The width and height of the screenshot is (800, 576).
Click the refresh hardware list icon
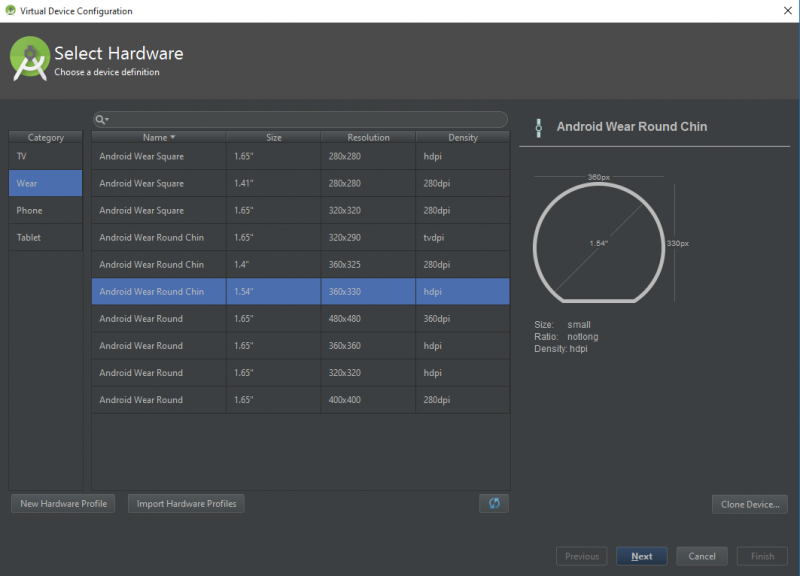tap(493, 504)
